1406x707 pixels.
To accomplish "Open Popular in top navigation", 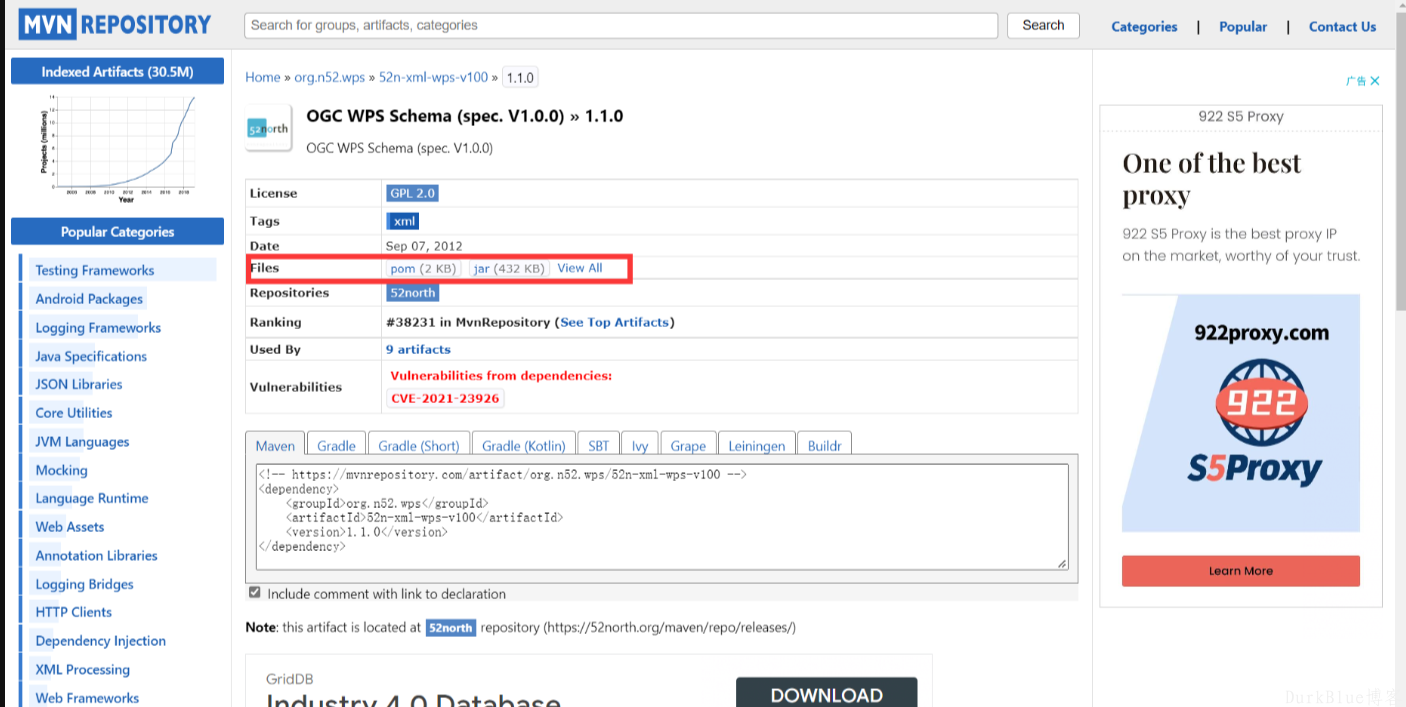I will click(x=1243, y=27).
